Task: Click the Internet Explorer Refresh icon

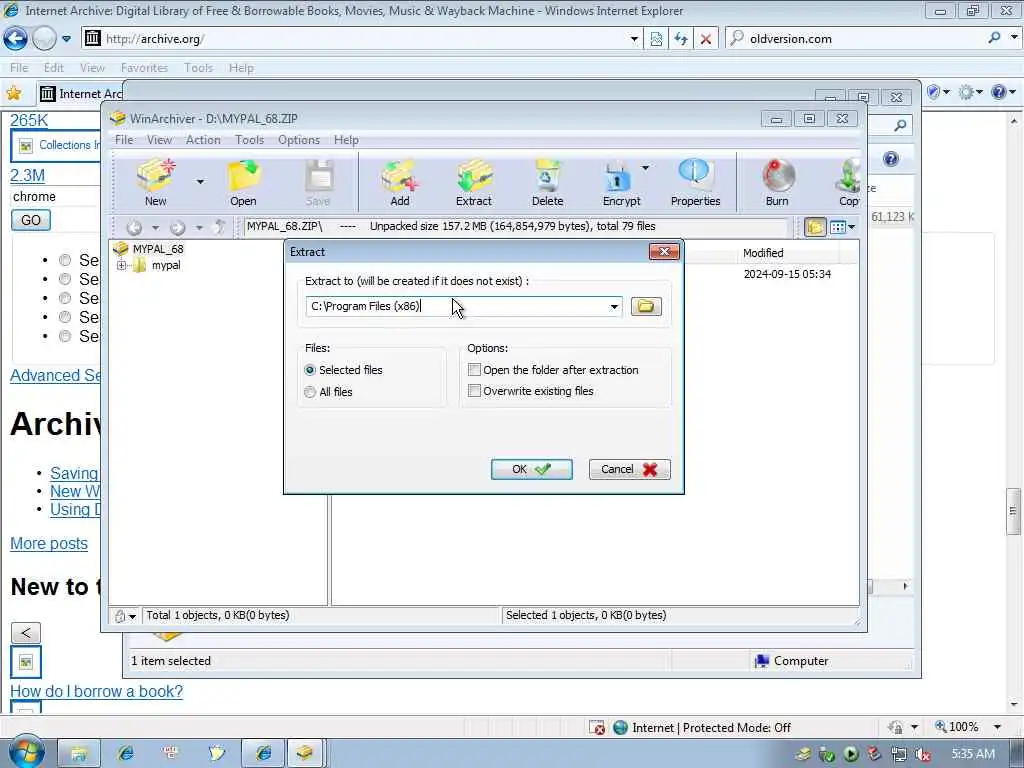Action: point(681,39)
